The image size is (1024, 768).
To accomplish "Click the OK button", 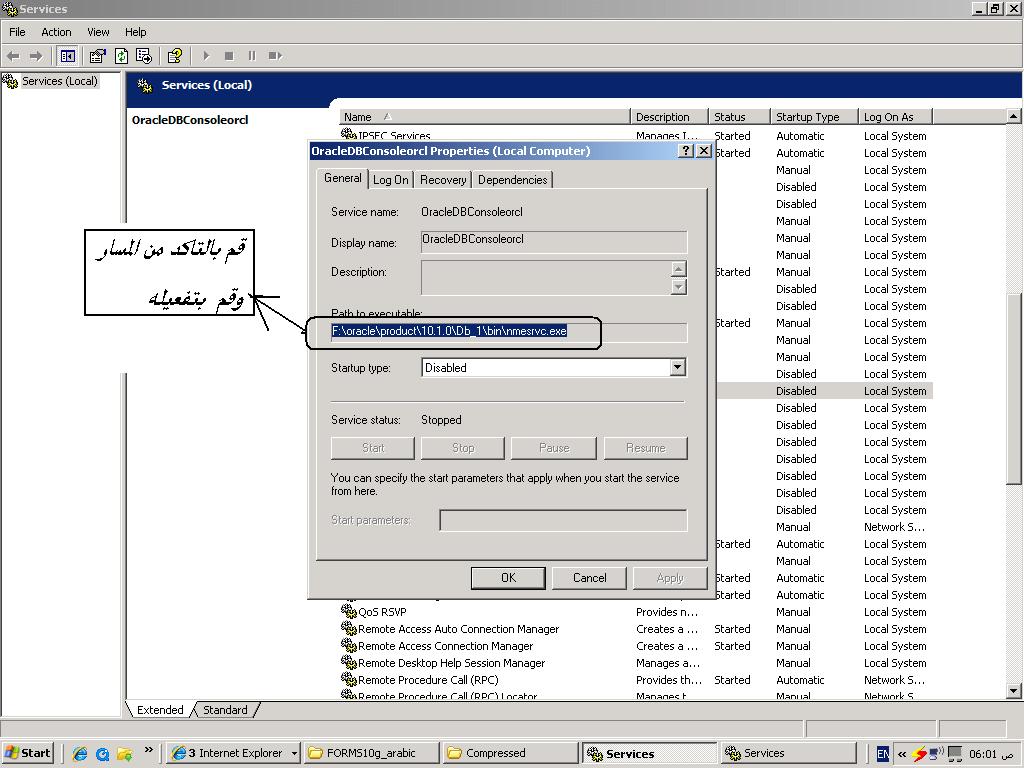I will coord(508,578).
